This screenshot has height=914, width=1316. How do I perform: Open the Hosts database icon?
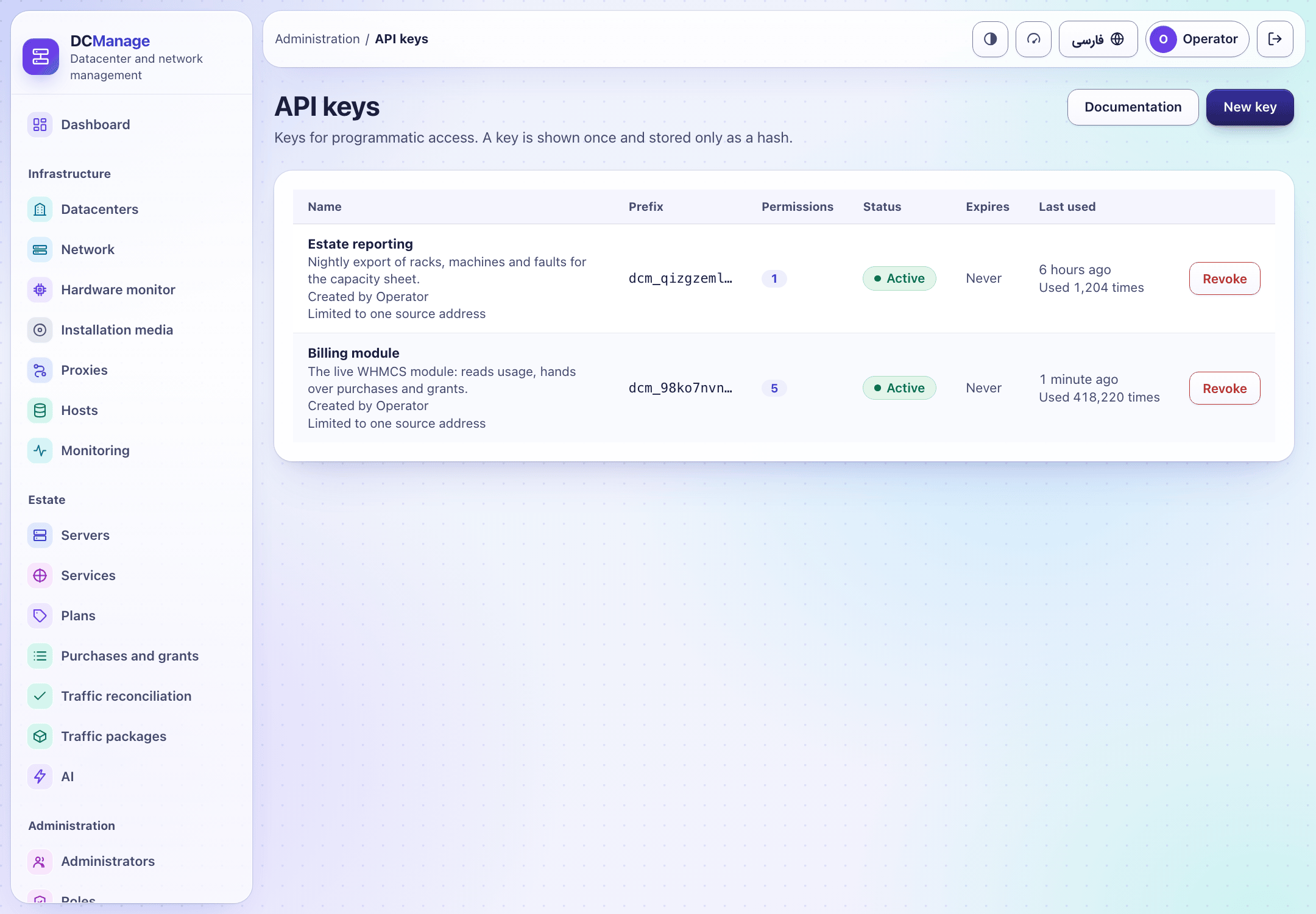40,411
